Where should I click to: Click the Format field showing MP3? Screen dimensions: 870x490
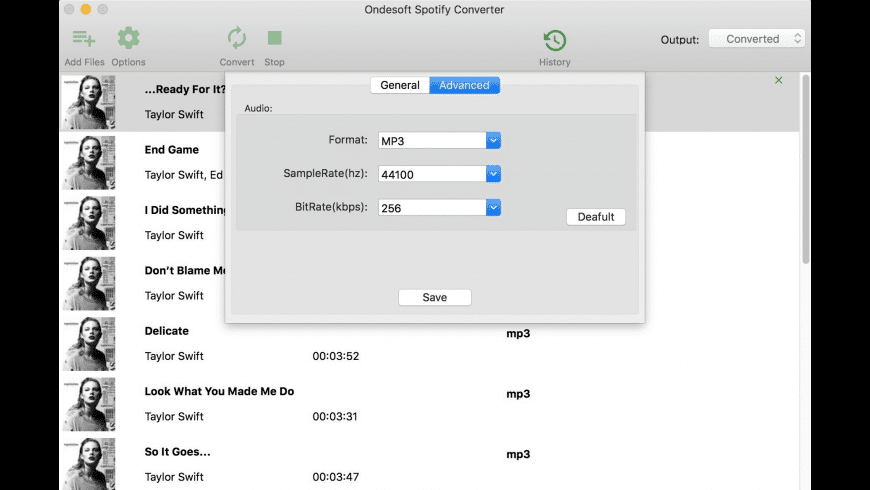(x=432, y=140)
